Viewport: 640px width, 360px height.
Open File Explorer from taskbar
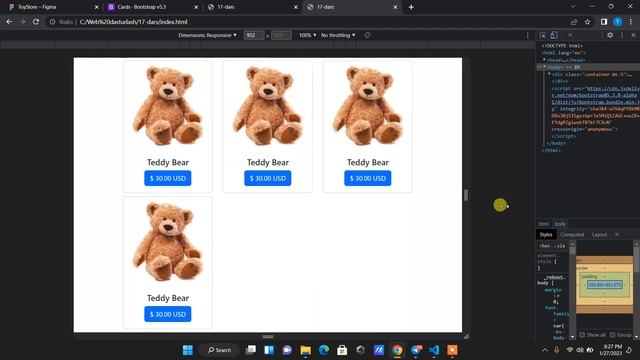[x=305, y=350]
